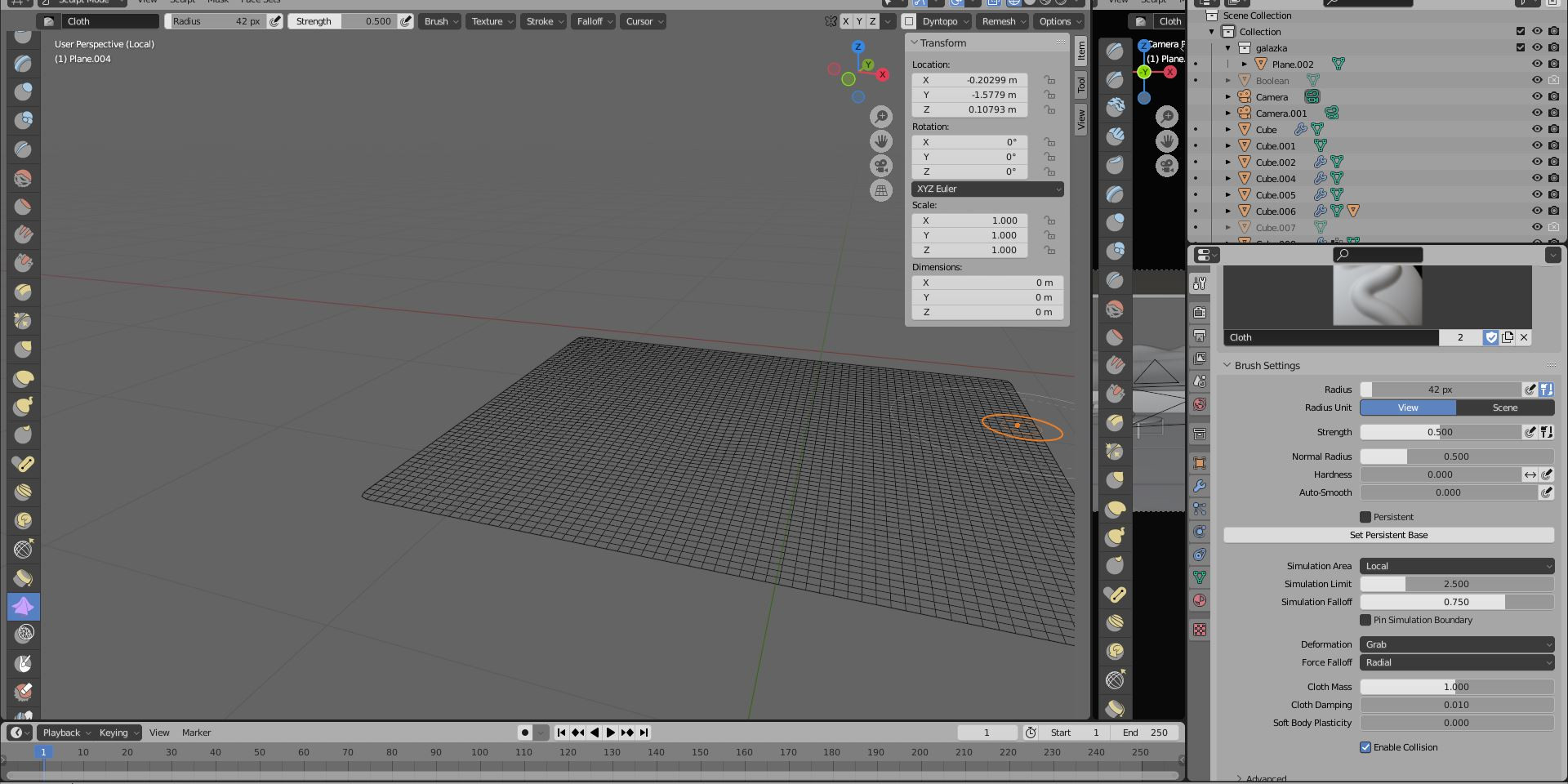Select the Fill brush in main viewport toolbar

[24, 235]
